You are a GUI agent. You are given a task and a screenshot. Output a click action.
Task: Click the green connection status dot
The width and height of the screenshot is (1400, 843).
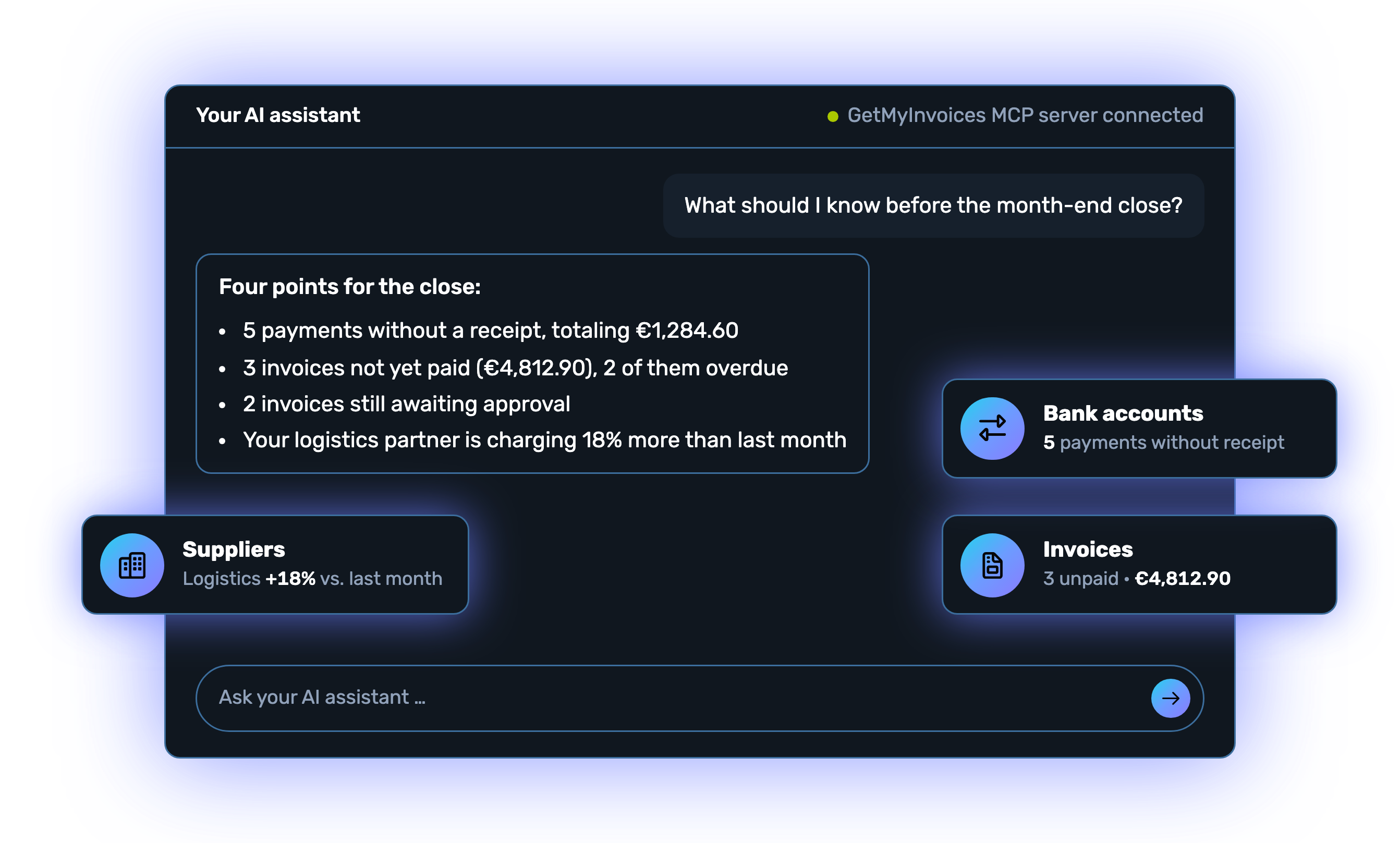pyautogui.click(x=833, y=116)
